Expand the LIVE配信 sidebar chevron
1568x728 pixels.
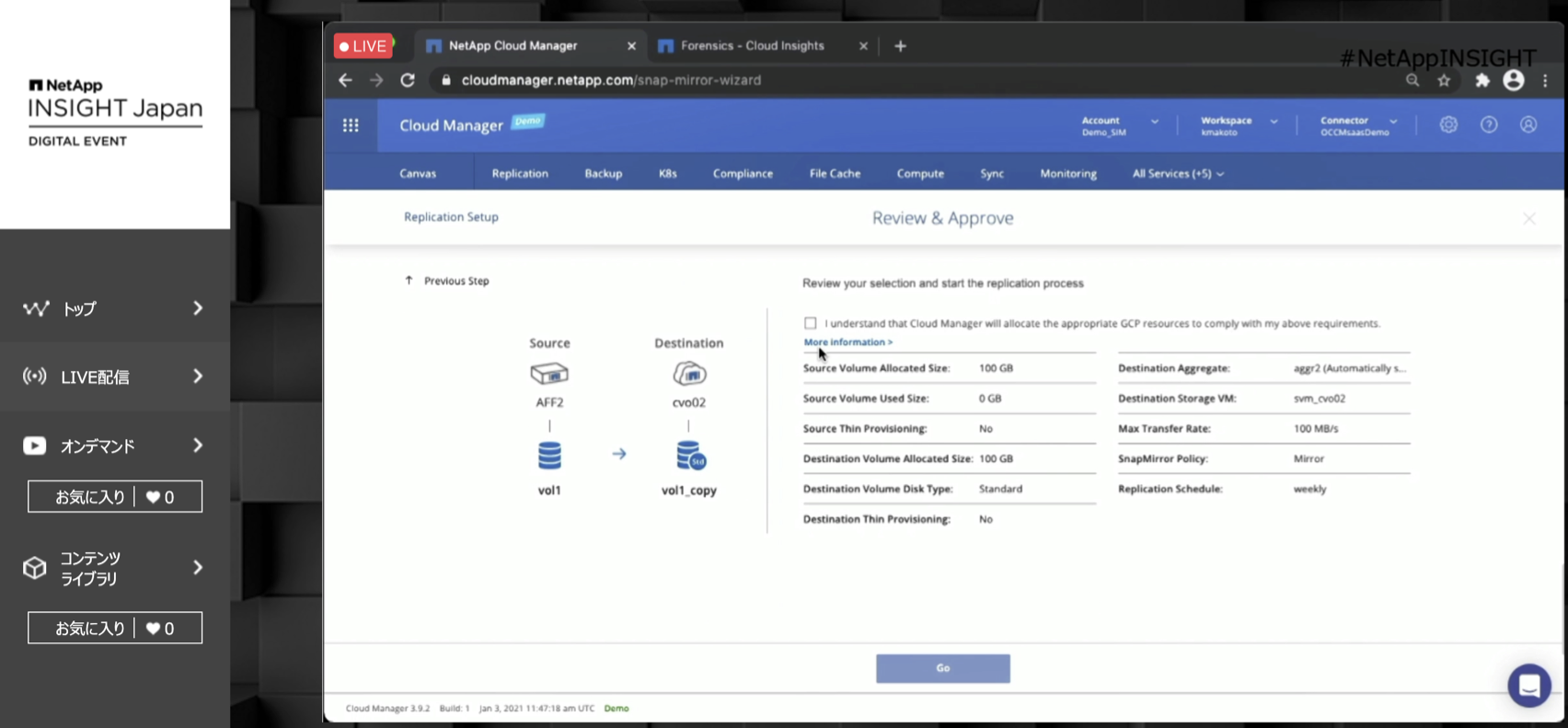(x=198, y=376)
